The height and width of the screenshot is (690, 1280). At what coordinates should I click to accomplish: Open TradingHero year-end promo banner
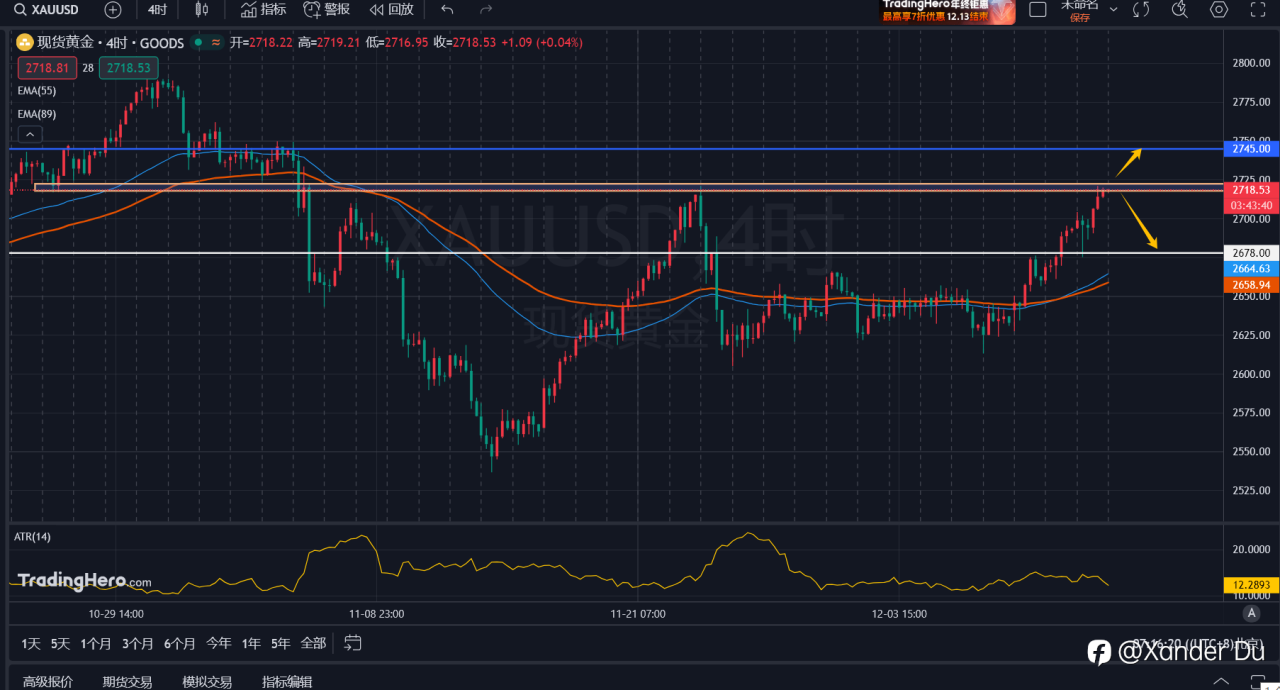tap(947, 11)
